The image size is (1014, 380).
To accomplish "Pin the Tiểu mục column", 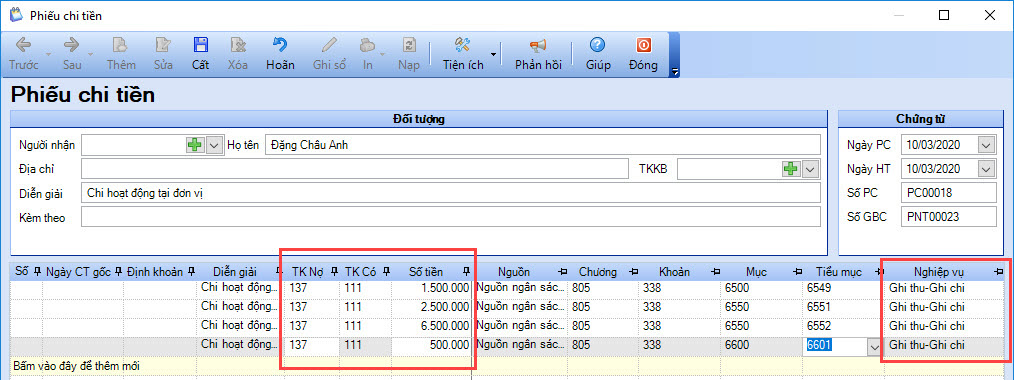I will tap(879, 271).
